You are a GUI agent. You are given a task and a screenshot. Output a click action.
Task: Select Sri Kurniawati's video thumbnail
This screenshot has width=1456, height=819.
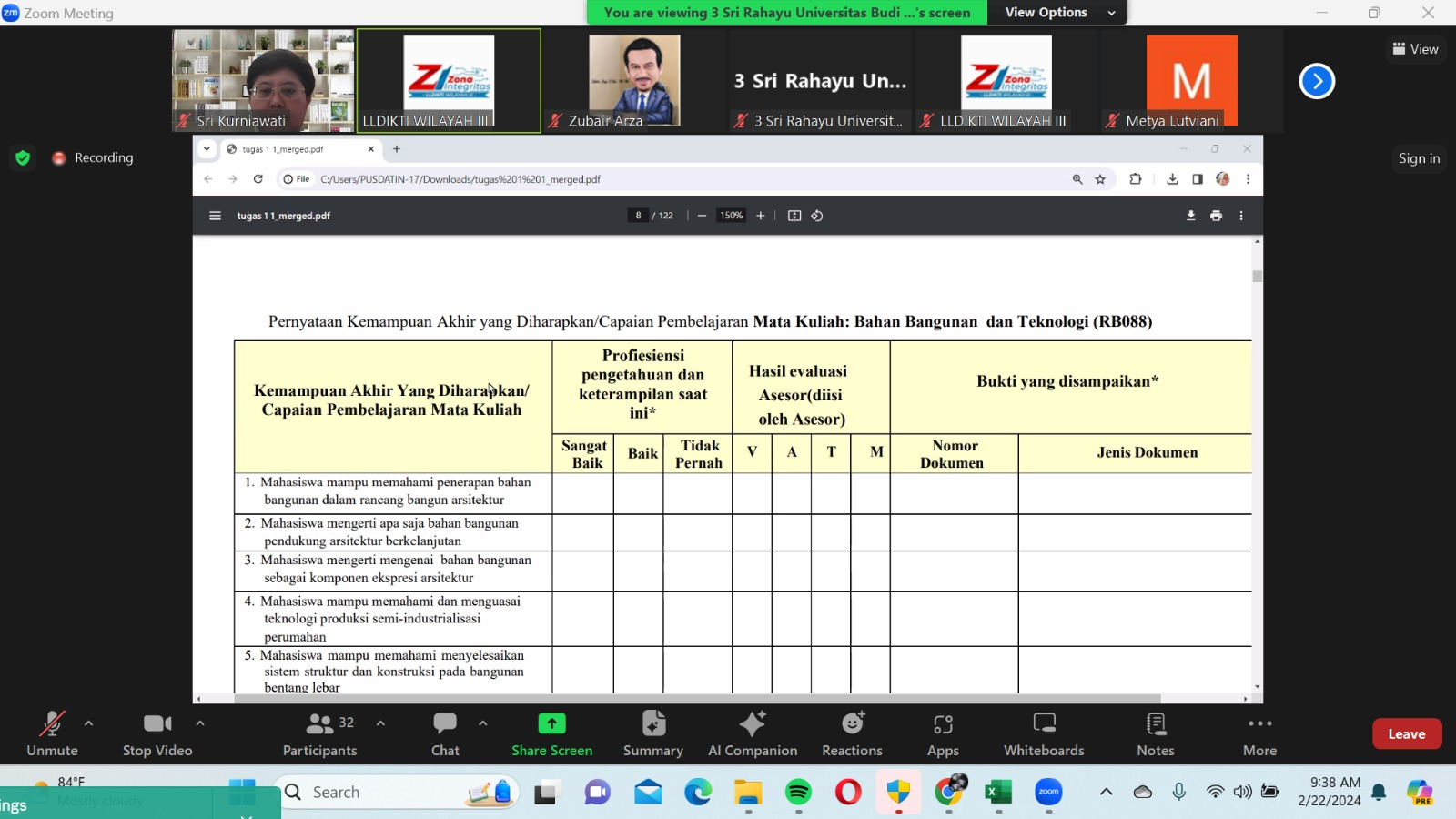click(x=263, y=81)
